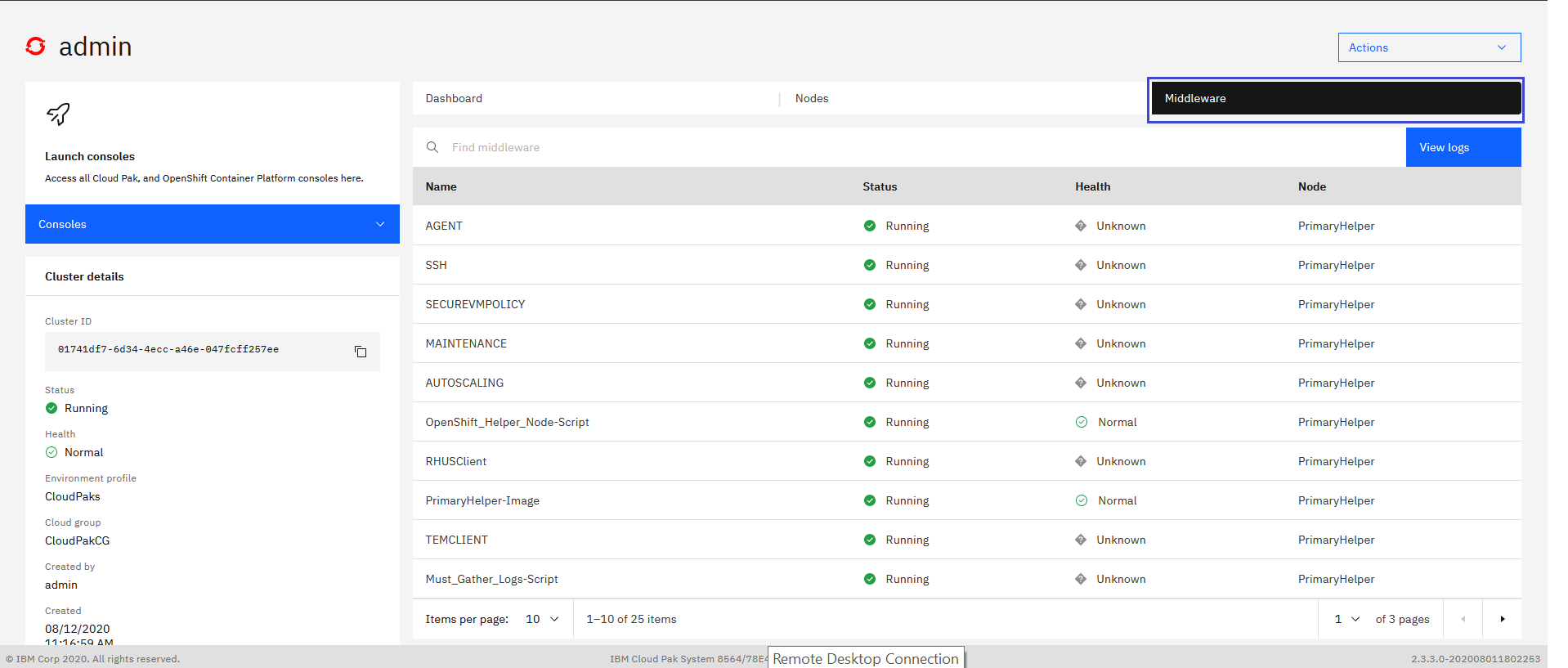Open the page number selector
Screen dimensions: 1568x668
coord(1346,619)
